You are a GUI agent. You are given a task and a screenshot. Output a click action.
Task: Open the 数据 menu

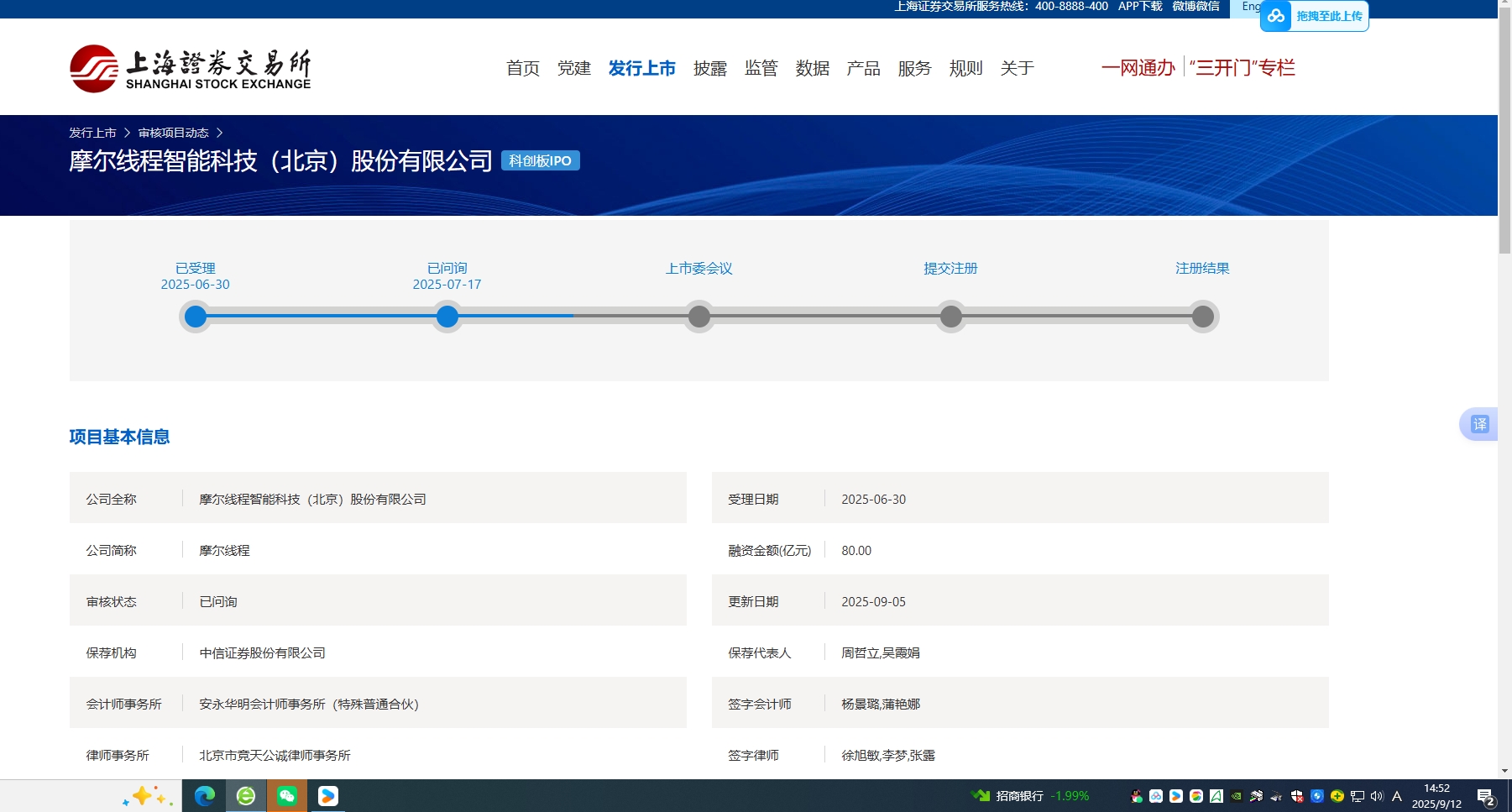click(813, 68)
